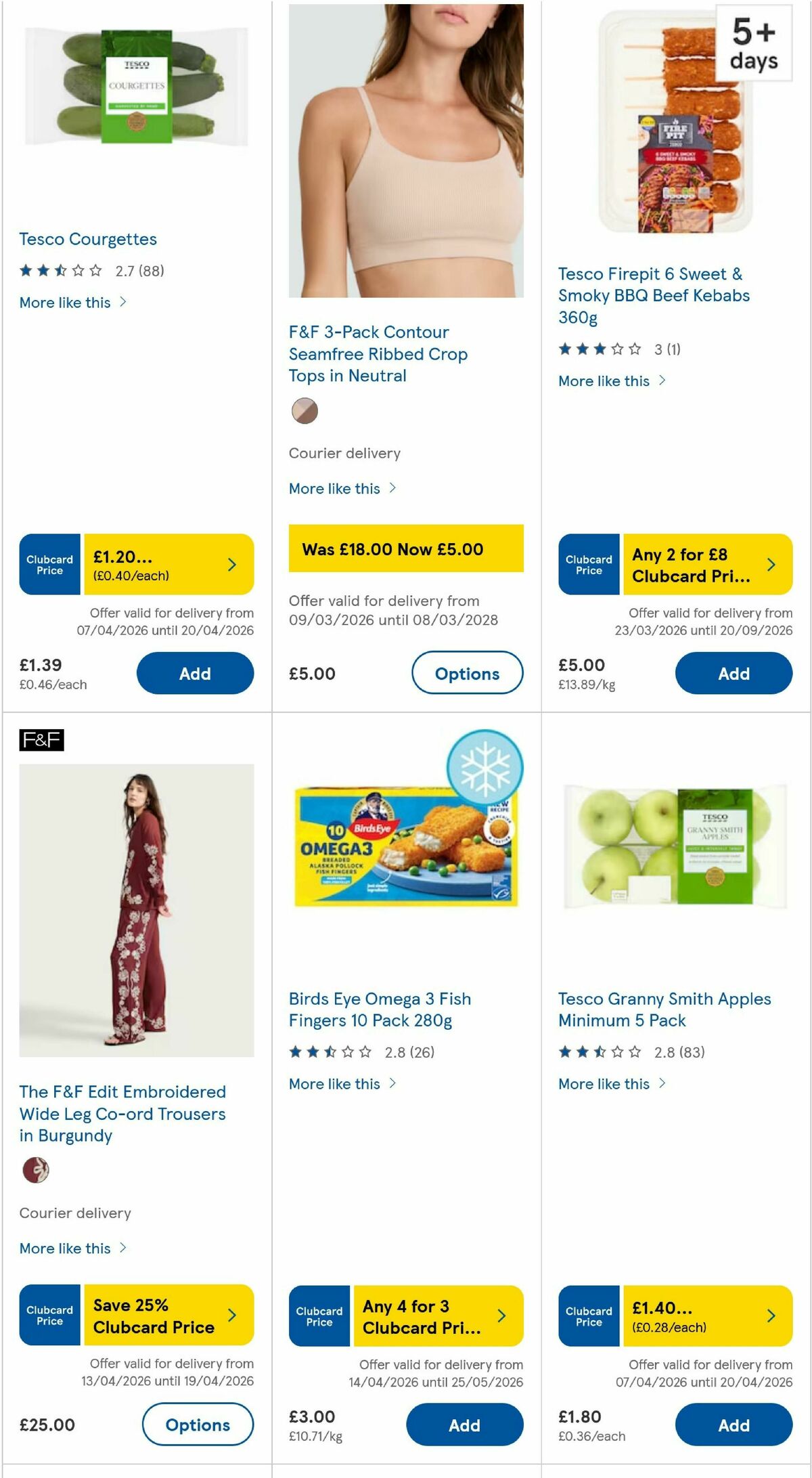Click the star rating on the BBQ Beef Kebabs
The height and width of the screenshot is (1478, 812).
(598, 349)
